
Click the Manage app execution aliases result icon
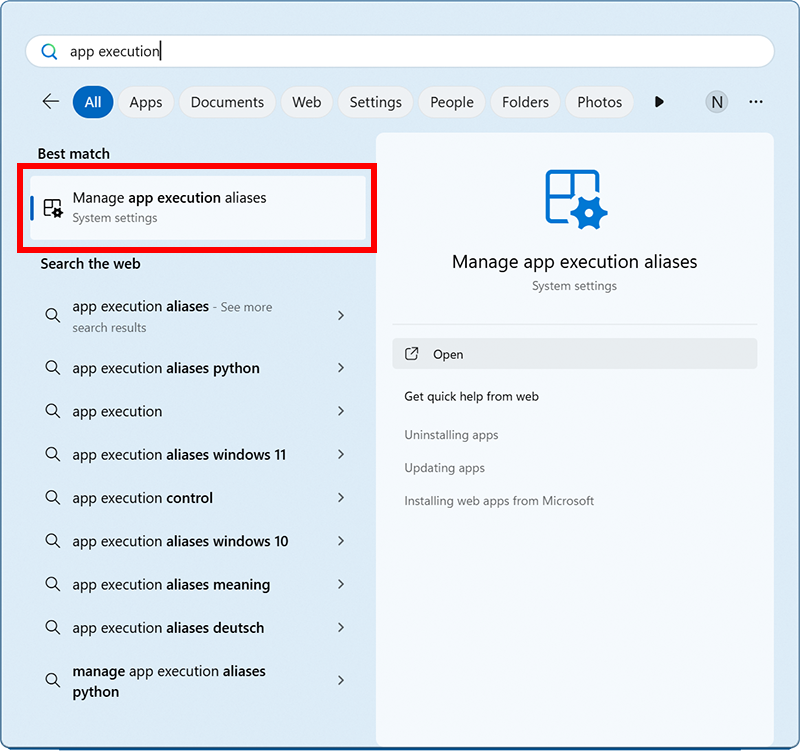pyautogui.click(x=53, y=208)
